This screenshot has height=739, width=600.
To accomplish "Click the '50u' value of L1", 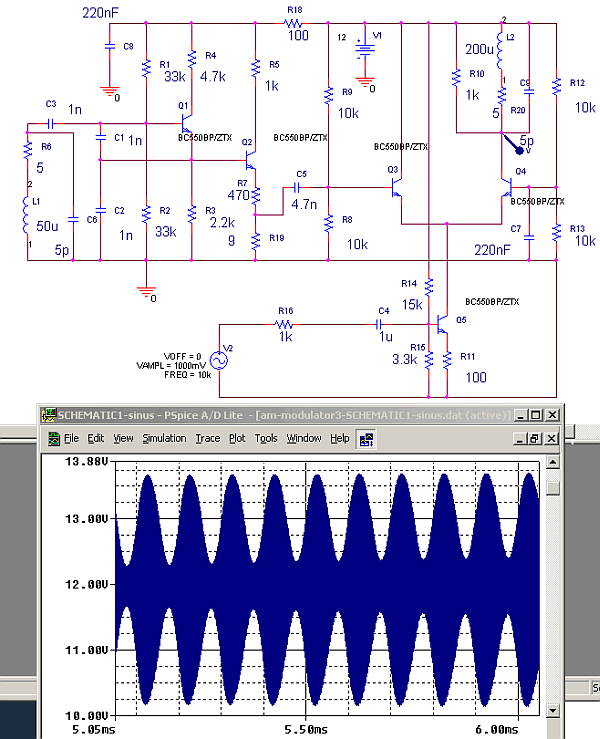I will pyautogui.click(x=48, y=226).
